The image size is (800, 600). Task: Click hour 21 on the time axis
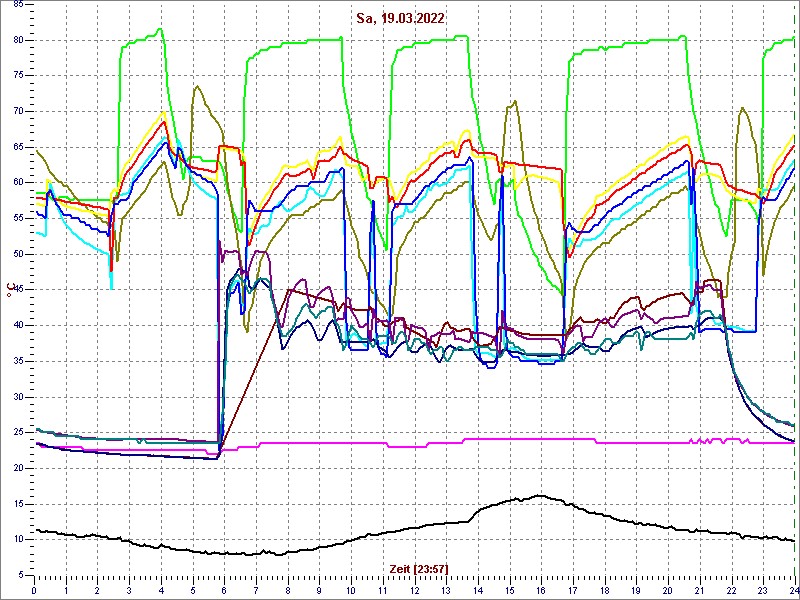699,589
